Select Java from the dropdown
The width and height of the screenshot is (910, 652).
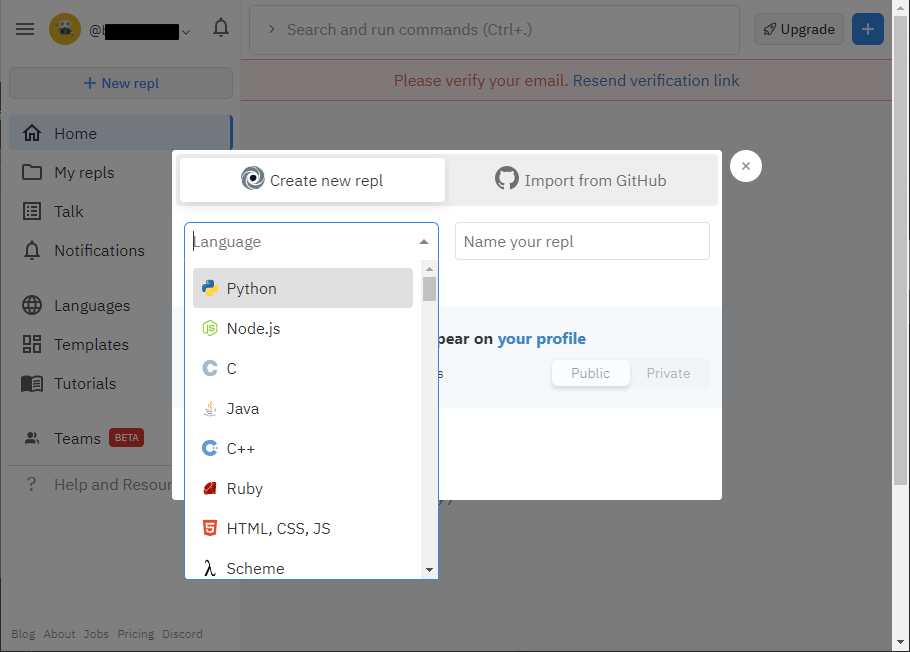click(x=302, y=408)
